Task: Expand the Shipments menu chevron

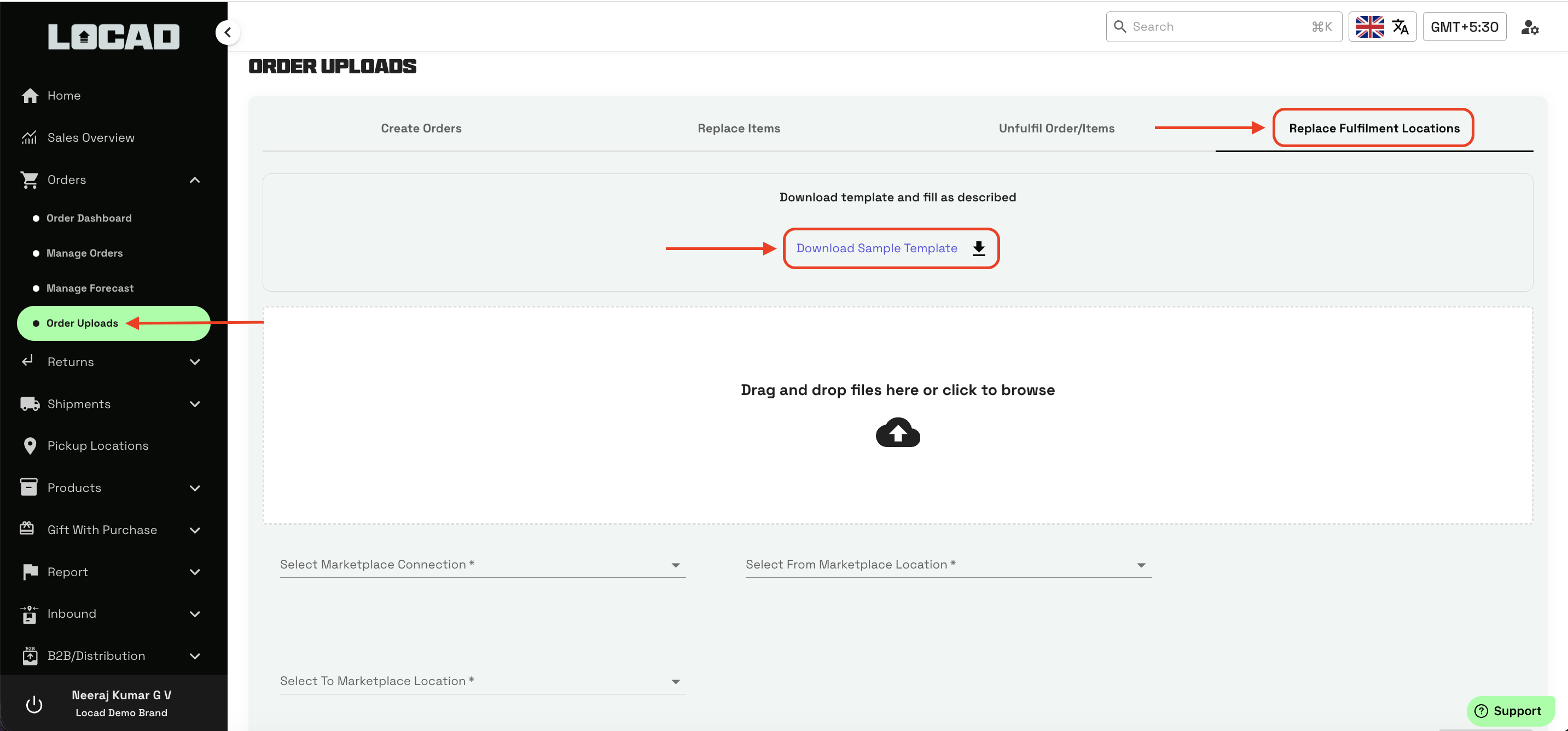Action: point(195,404)
